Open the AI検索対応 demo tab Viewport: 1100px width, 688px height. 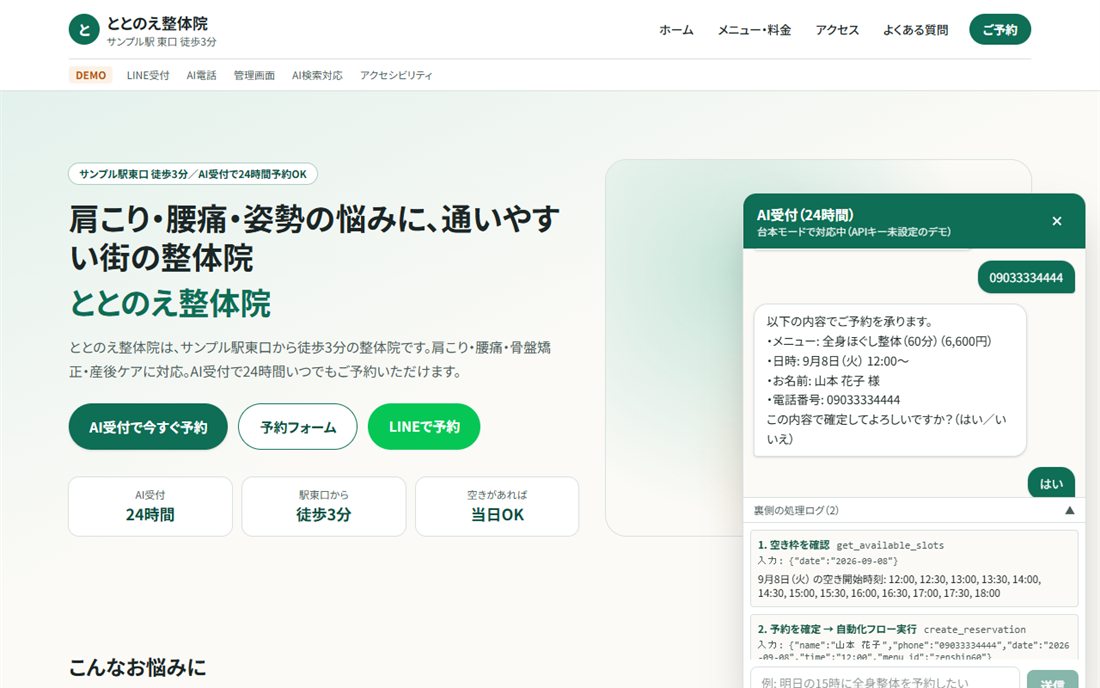click(x=317, y=75)
